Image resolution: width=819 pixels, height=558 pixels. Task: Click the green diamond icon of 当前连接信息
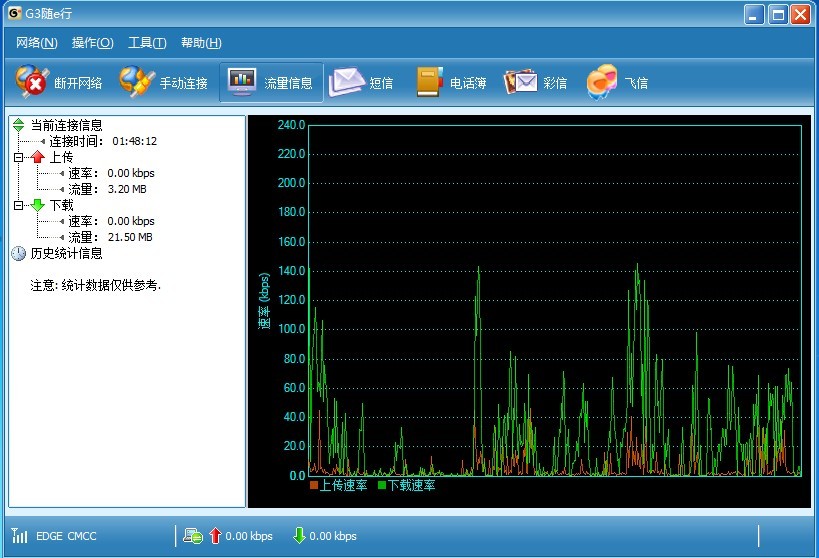pyautogui.click(x=19, y=125)
